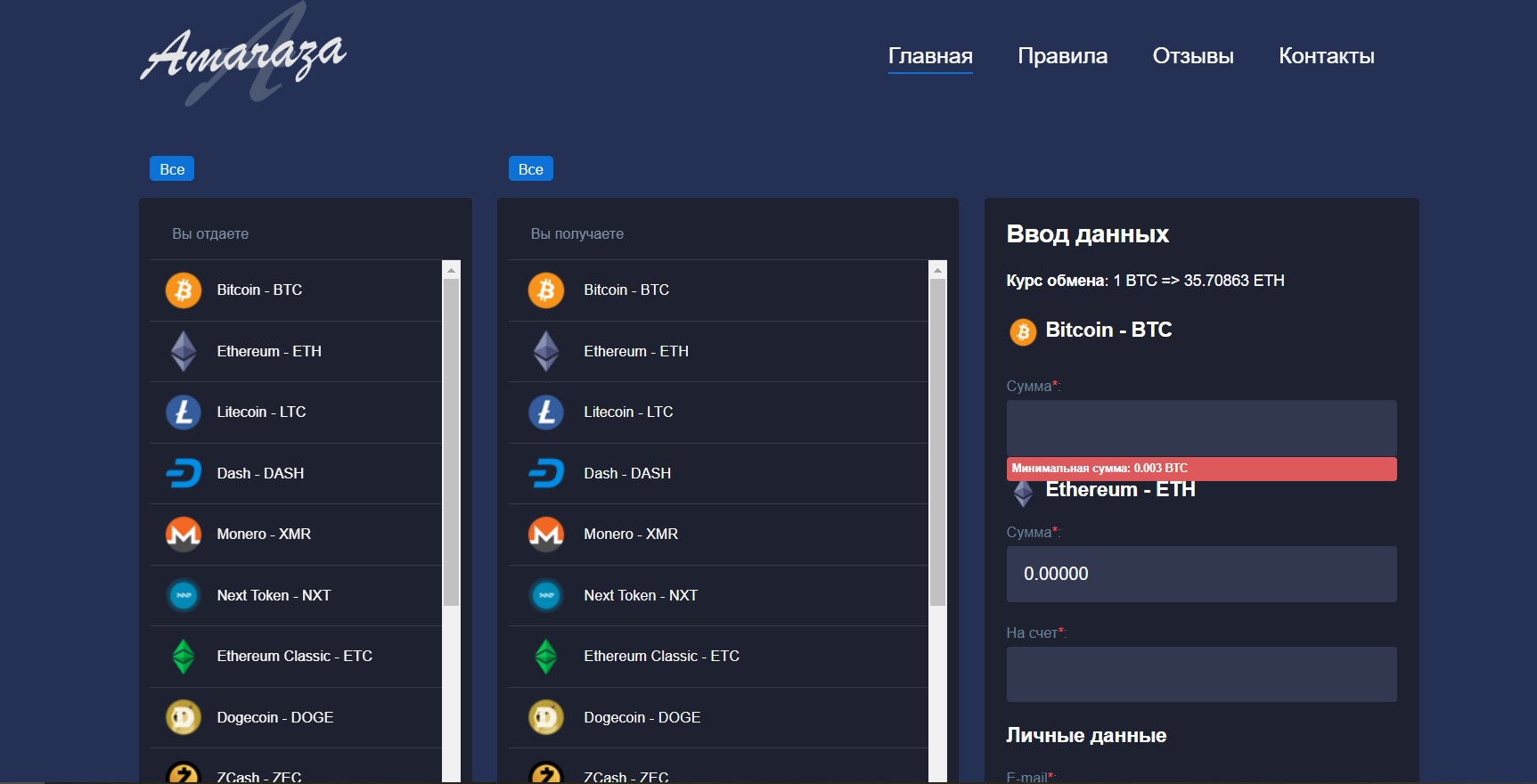1537x784 pixels.
Task: Click scroll-up arrow of 'Вы получаете' list
Action: (x=937, y=270)
